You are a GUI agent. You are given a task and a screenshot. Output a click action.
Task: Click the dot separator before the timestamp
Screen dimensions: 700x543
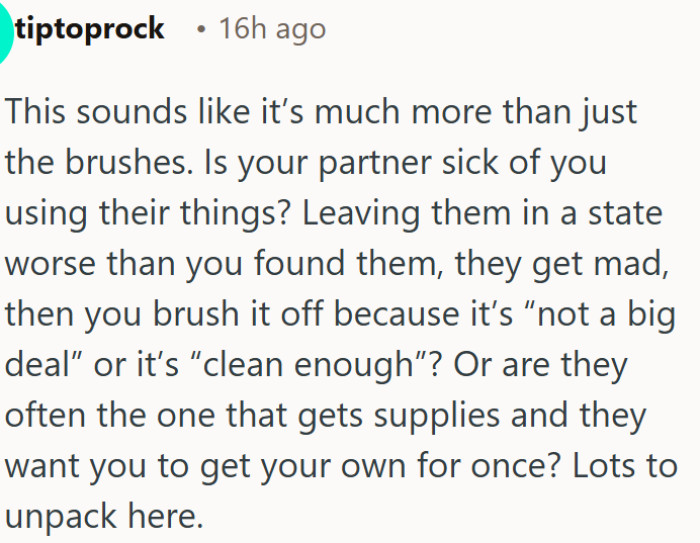(202, 30)
